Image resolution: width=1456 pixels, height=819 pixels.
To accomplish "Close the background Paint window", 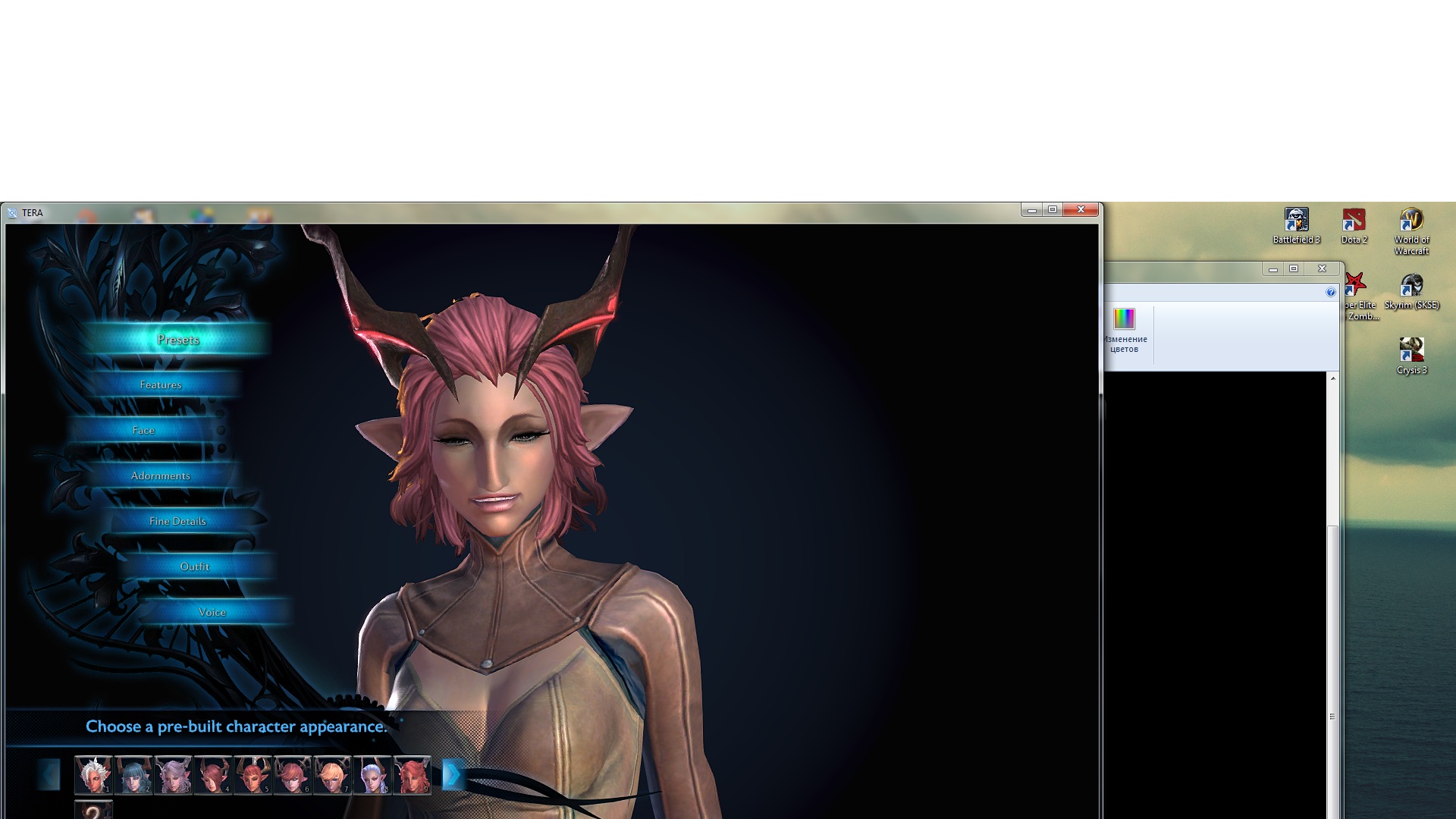I will tap(1322, 268).
